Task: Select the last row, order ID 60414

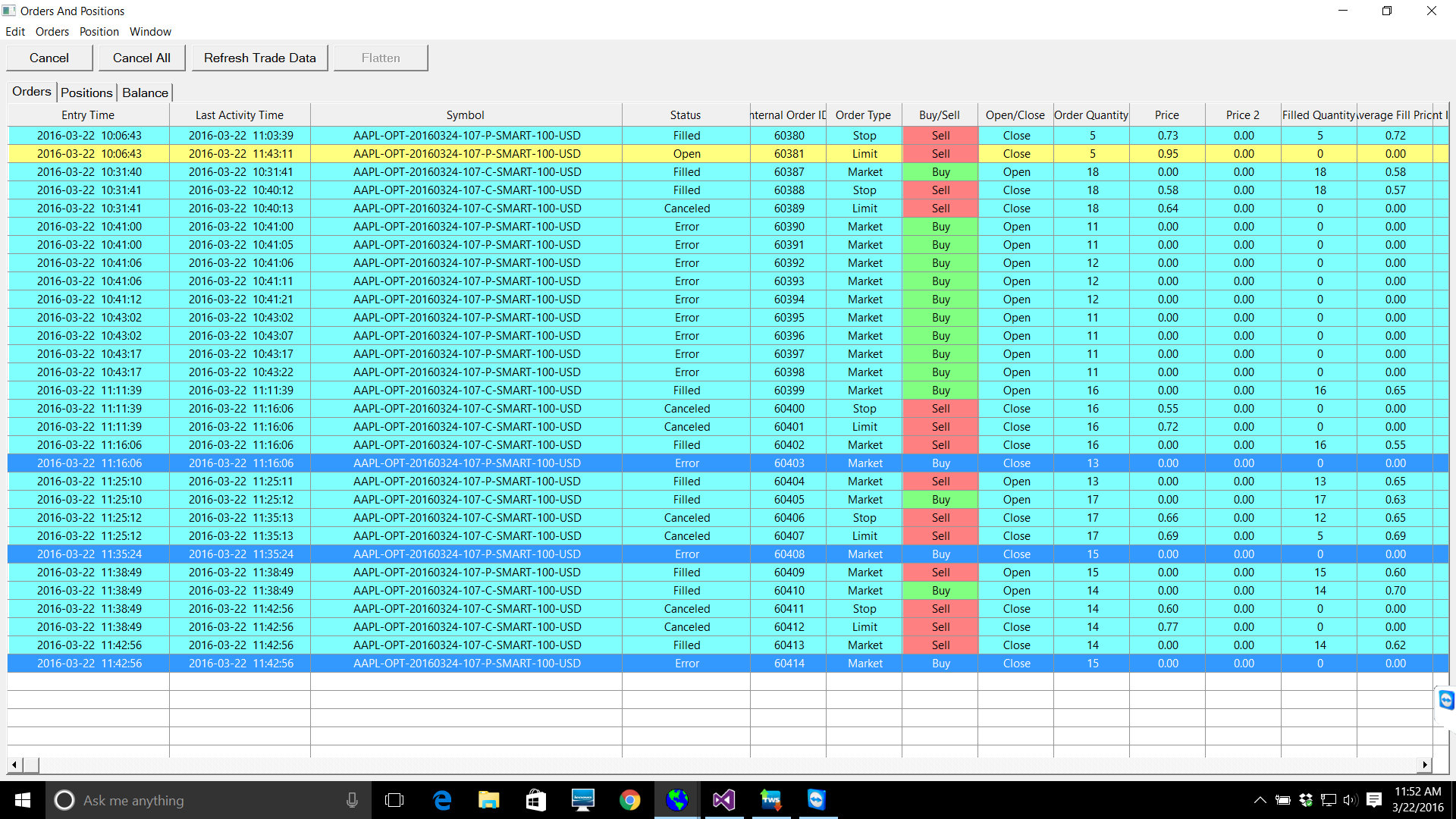Action: (728, 664)
